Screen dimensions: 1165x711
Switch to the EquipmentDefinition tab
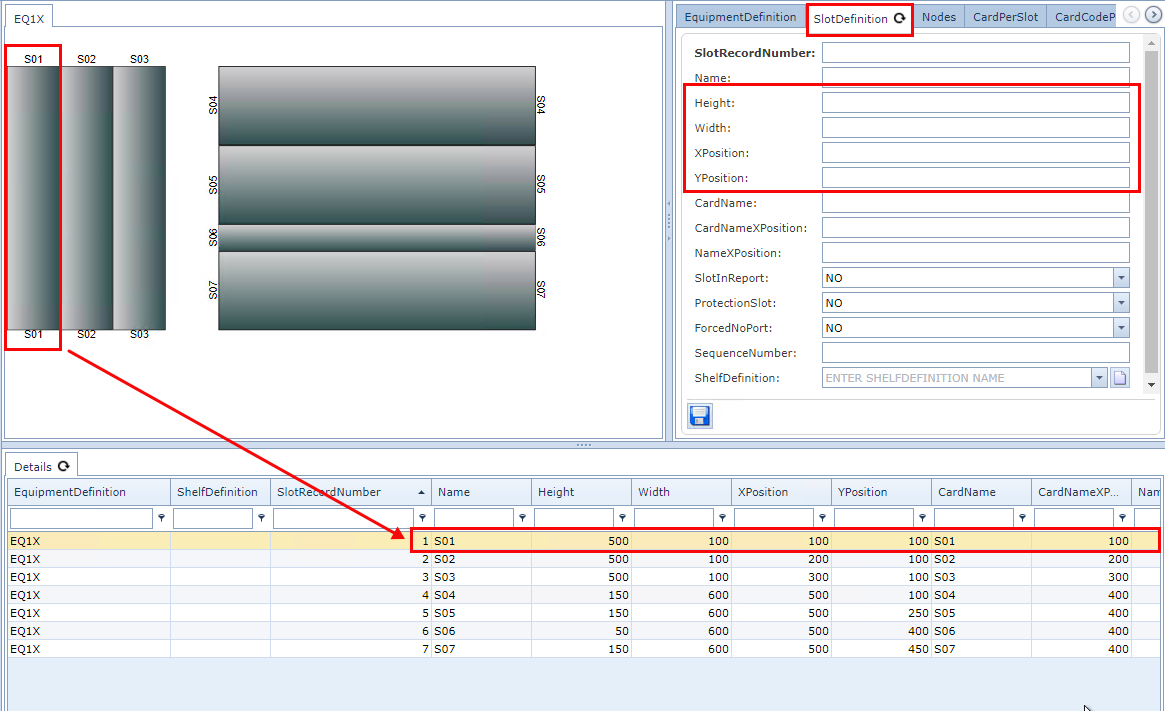(x=740, y=17)
